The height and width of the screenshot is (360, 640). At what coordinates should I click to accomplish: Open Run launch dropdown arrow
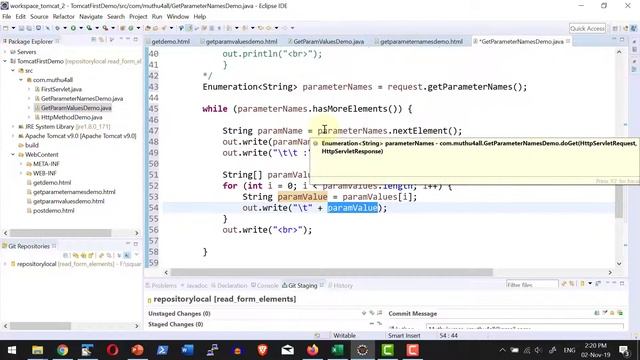[81, 28]
